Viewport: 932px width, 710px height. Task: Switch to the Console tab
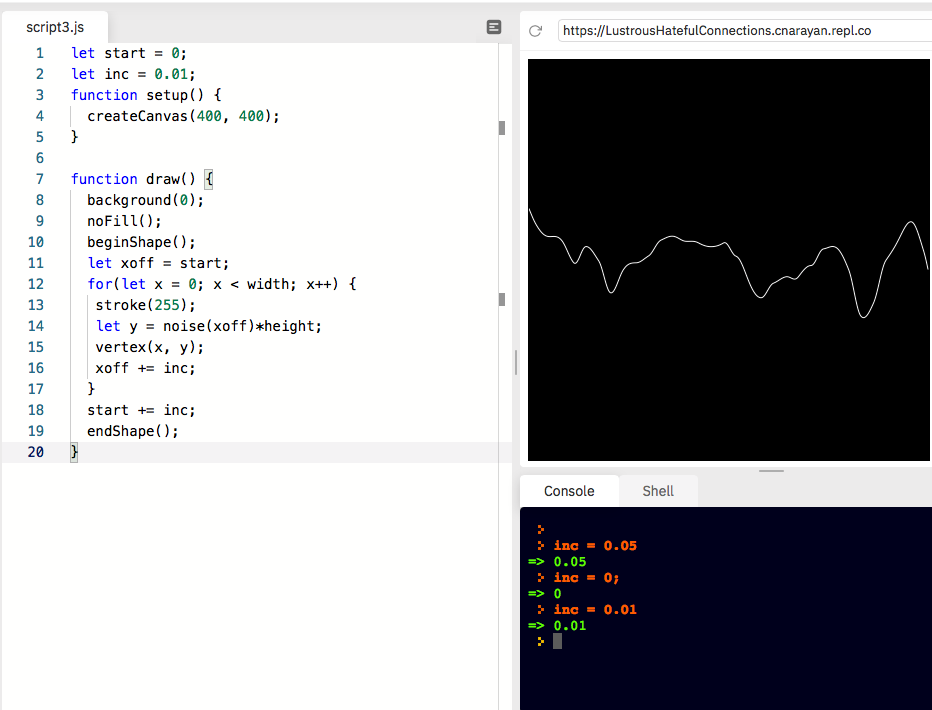[x=569, y=491]
